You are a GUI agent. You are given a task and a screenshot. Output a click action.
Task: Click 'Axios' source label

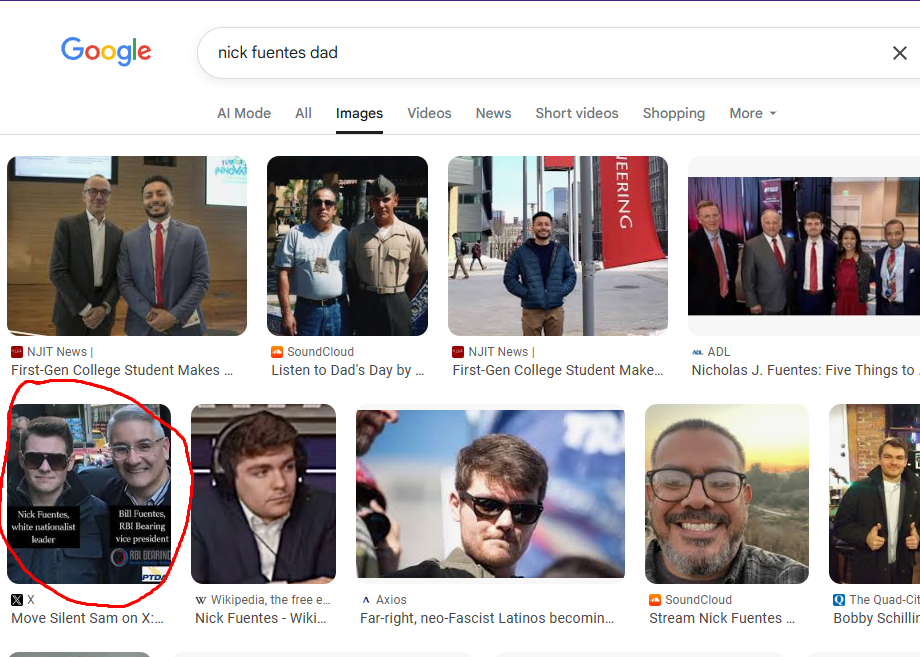coord(391,600)
